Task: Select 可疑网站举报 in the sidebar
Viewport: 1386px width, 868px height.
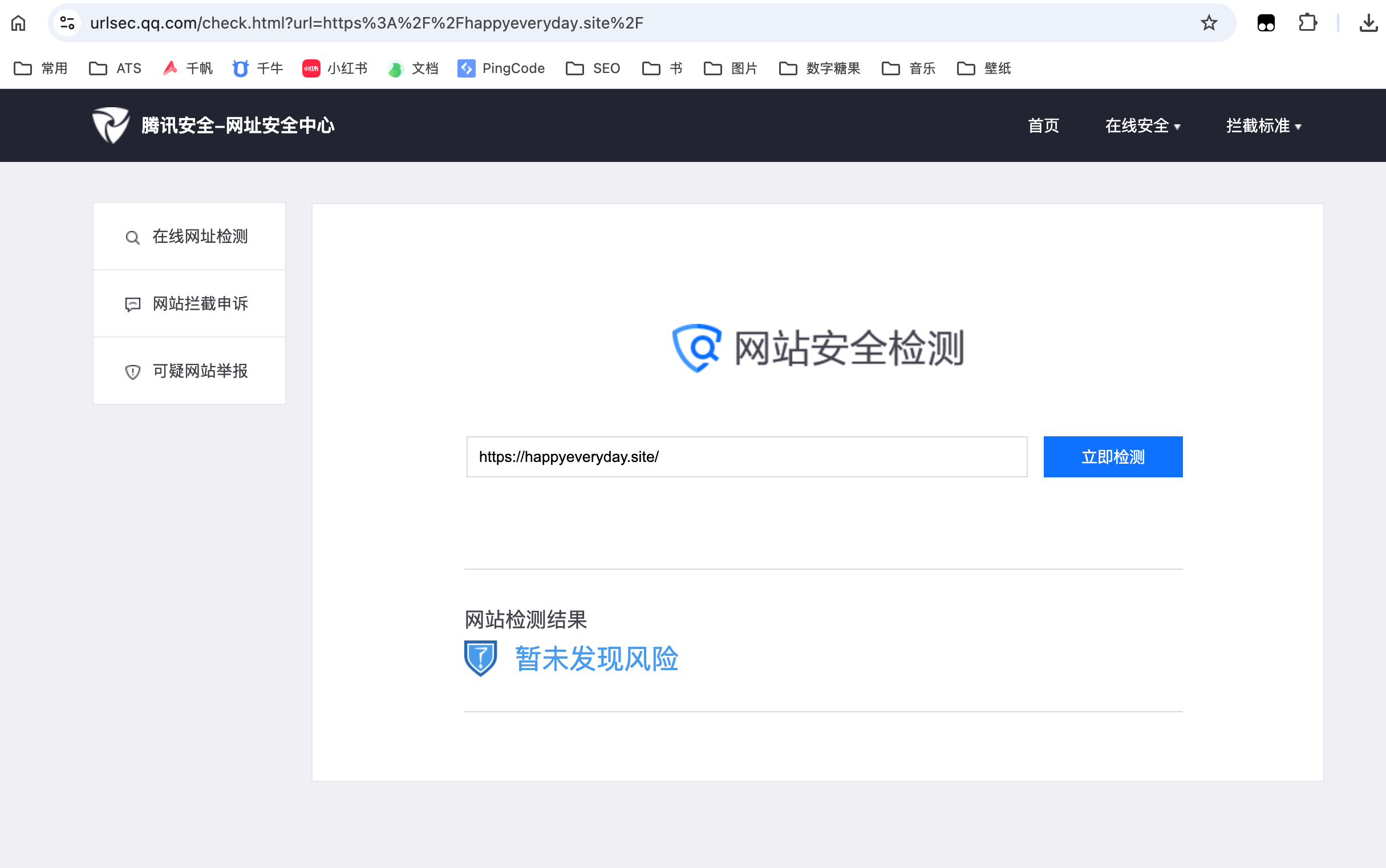Action: click(189, 371)
